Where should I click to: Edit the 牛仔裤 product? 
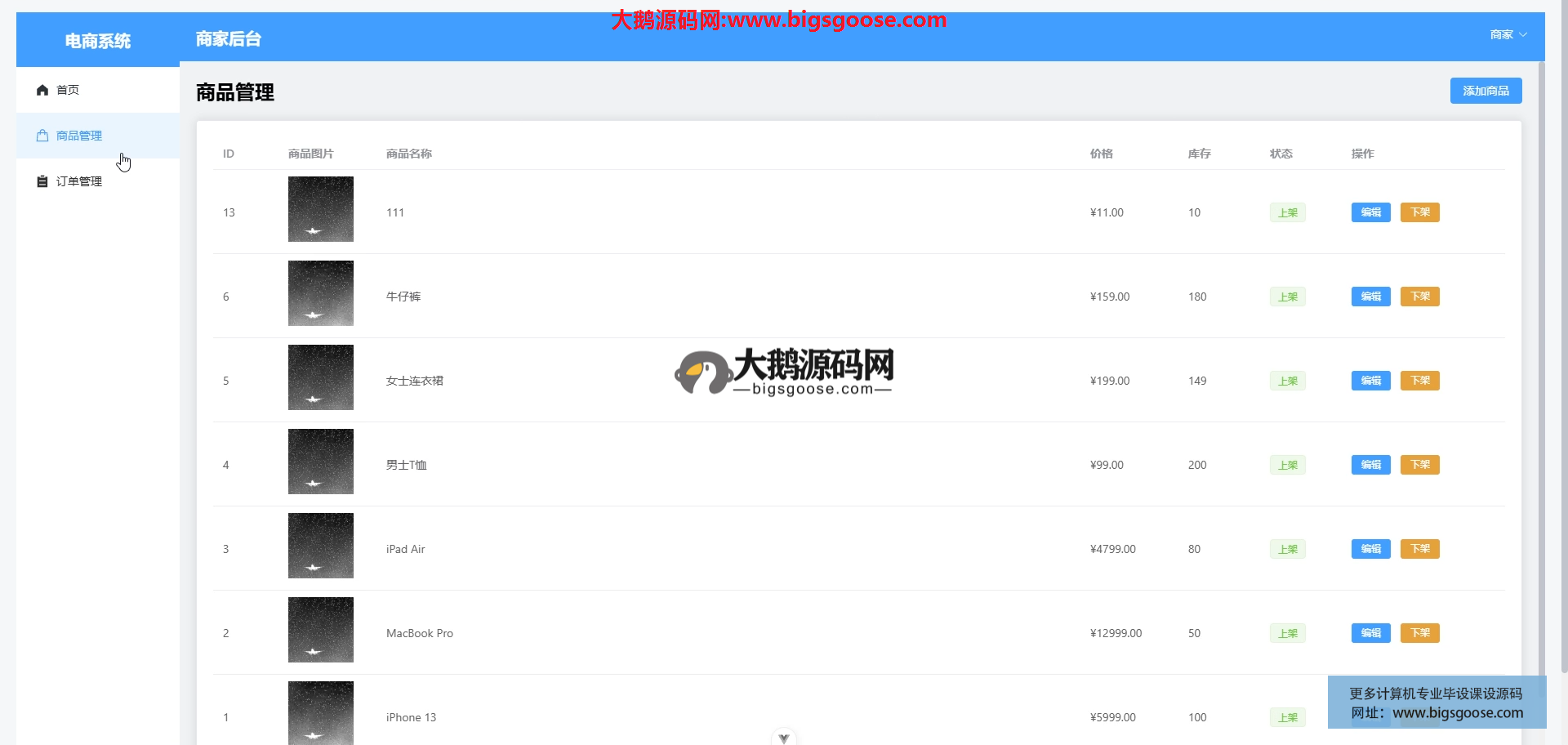click(1370, 297)
